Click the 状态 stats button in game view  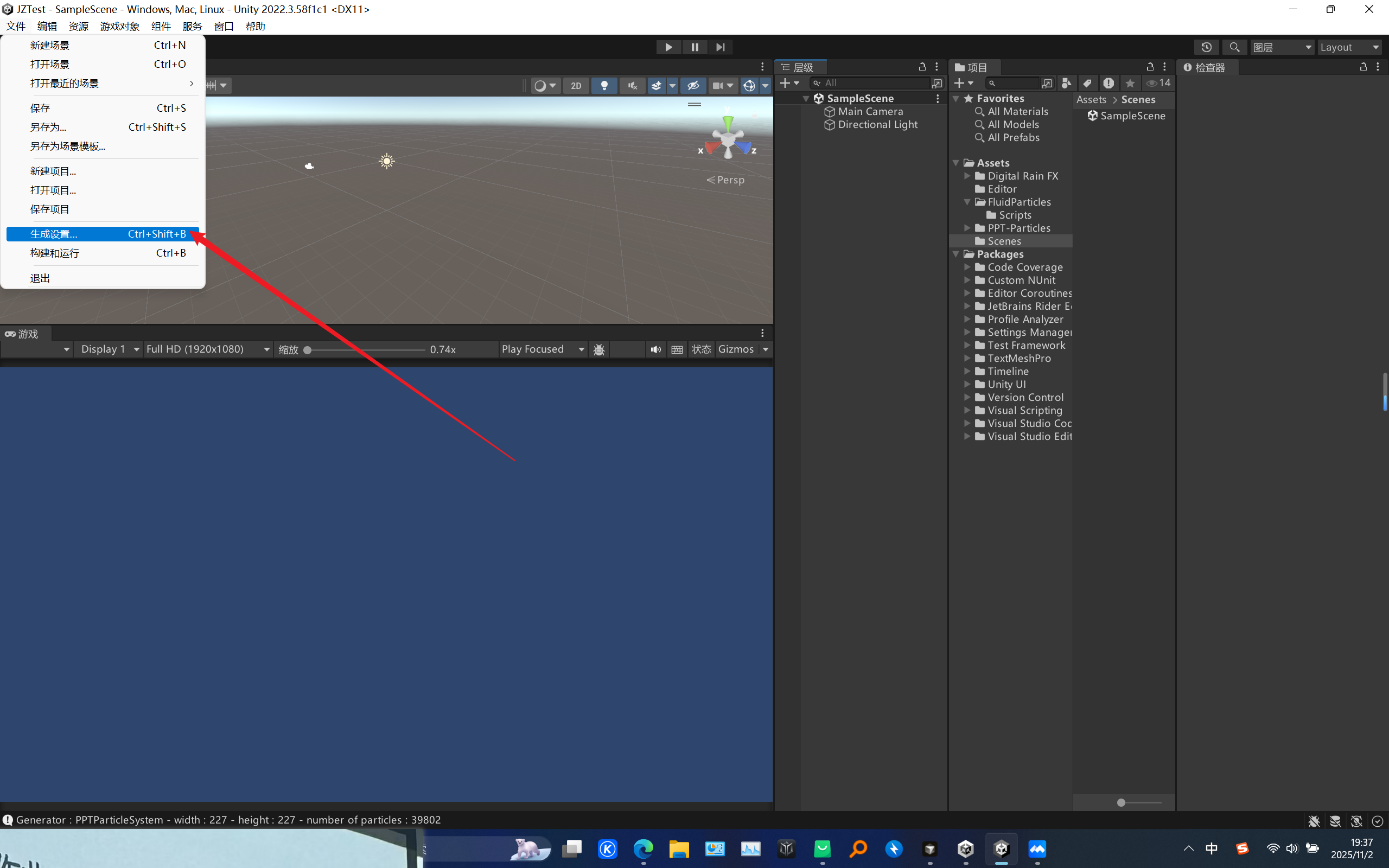click(701, 349)
